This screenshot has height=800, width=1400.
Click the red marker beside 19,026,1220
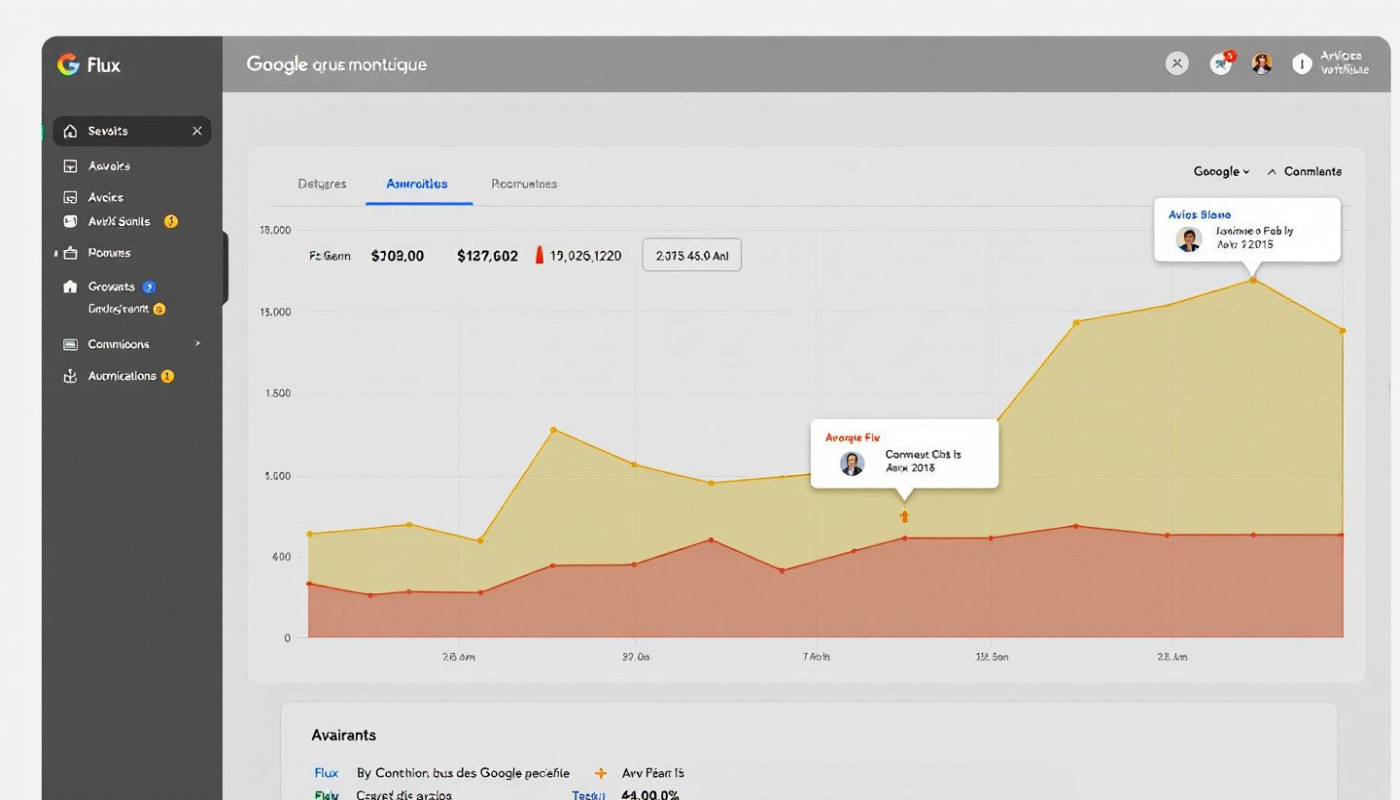coord(539,255)
